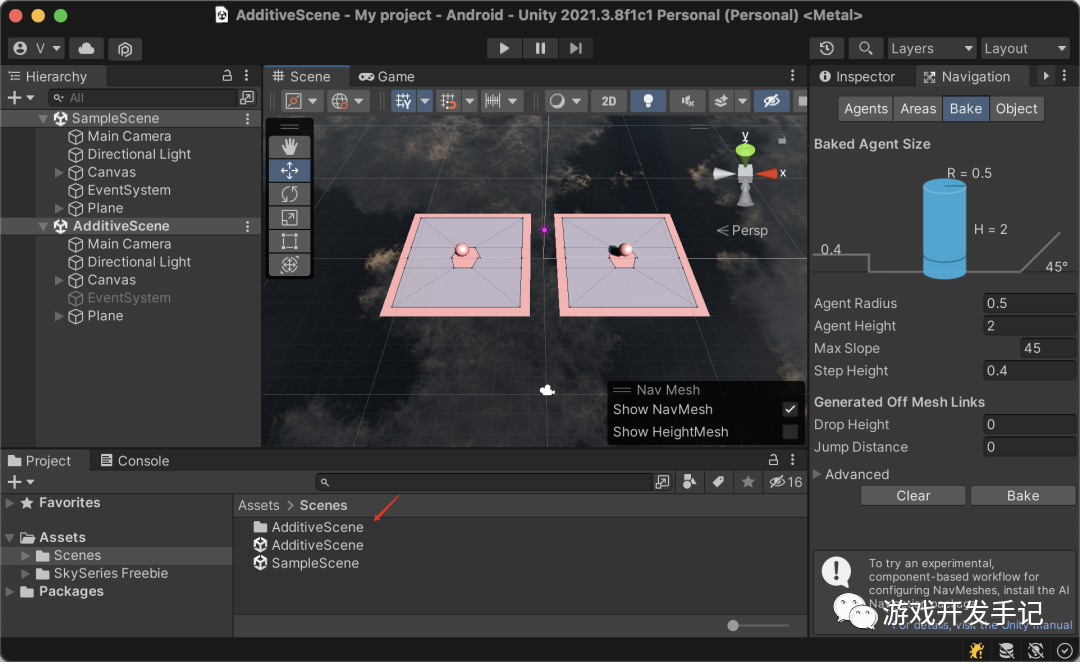
Task: Select the Scale tool
Action: 289,218
